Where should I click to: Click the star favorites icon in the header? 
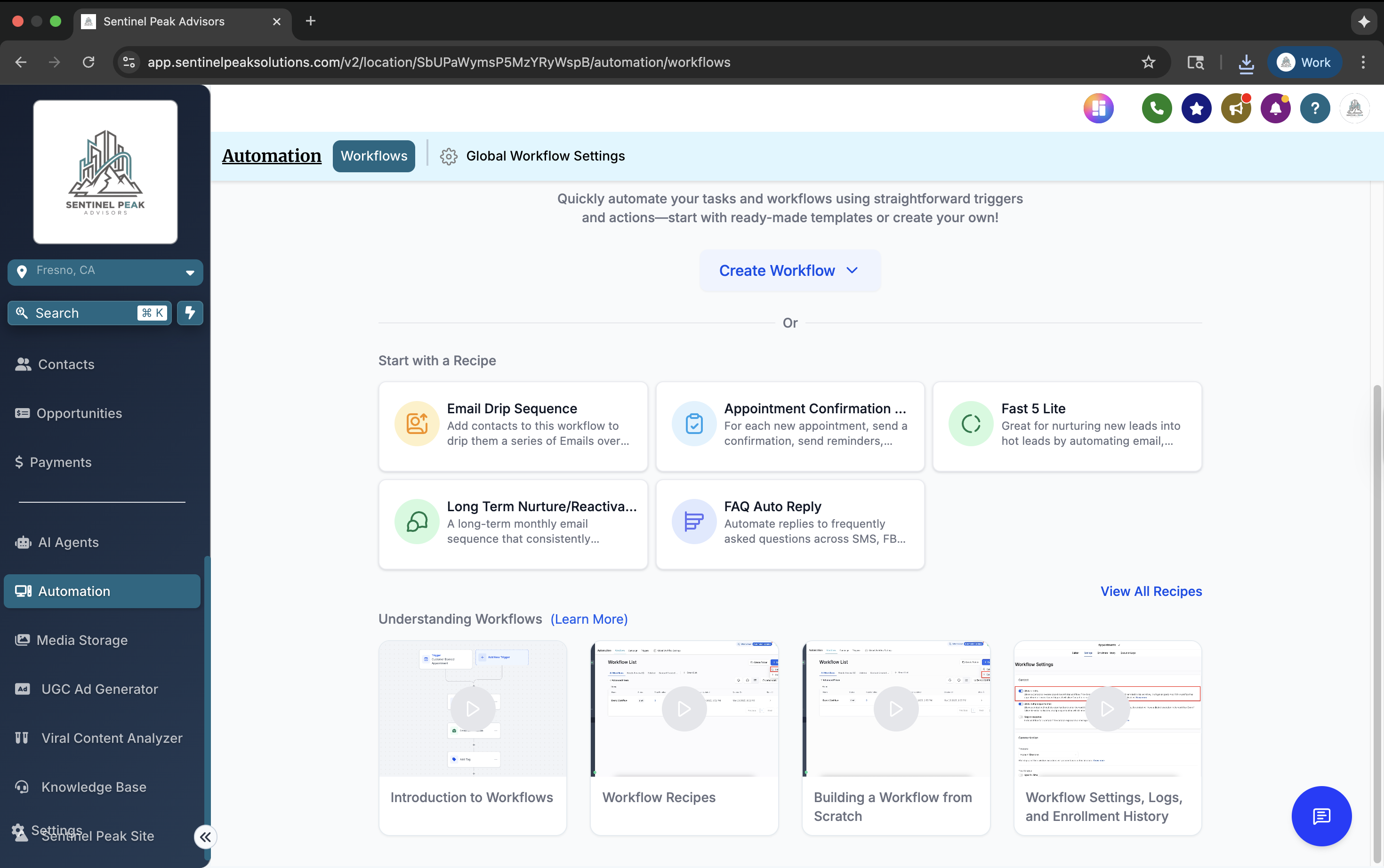pyautogui.click(x=1195, y=108)
